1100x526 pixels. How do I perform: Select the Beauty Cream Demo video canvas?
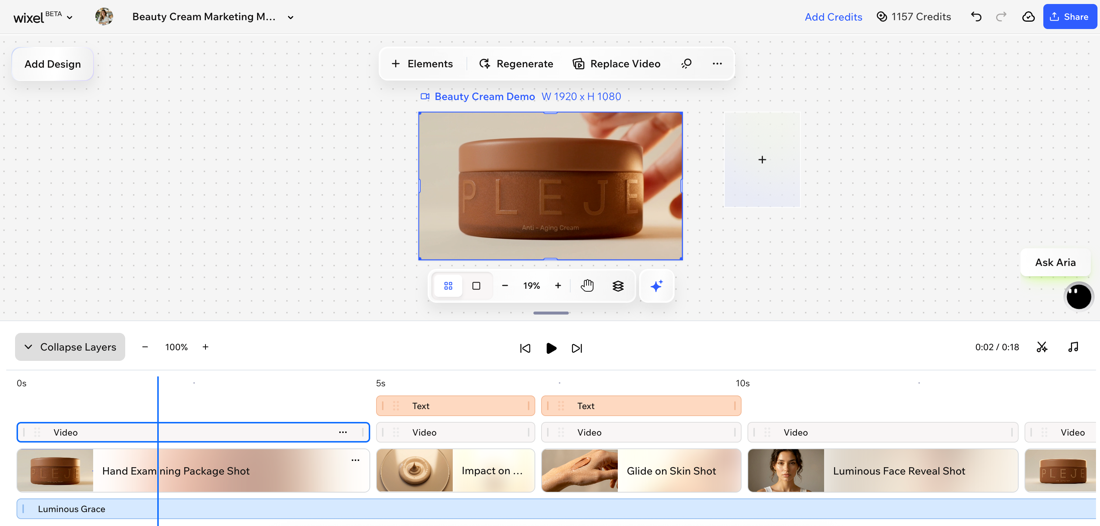pyautogui.click(x=551, y=186)
